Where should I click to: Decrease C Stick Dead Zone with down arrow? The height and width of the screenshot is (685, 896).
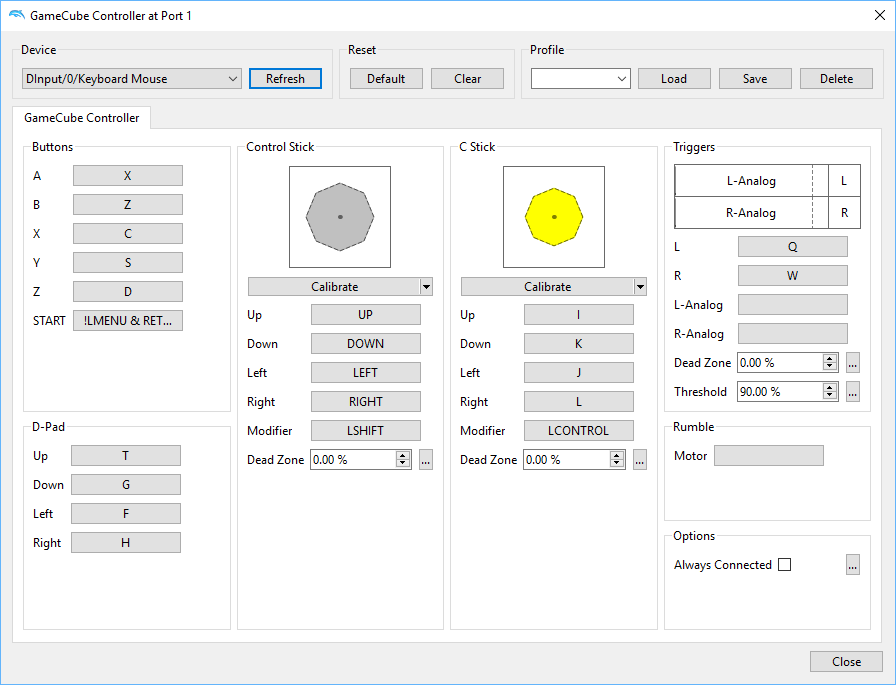pos(617,464)
